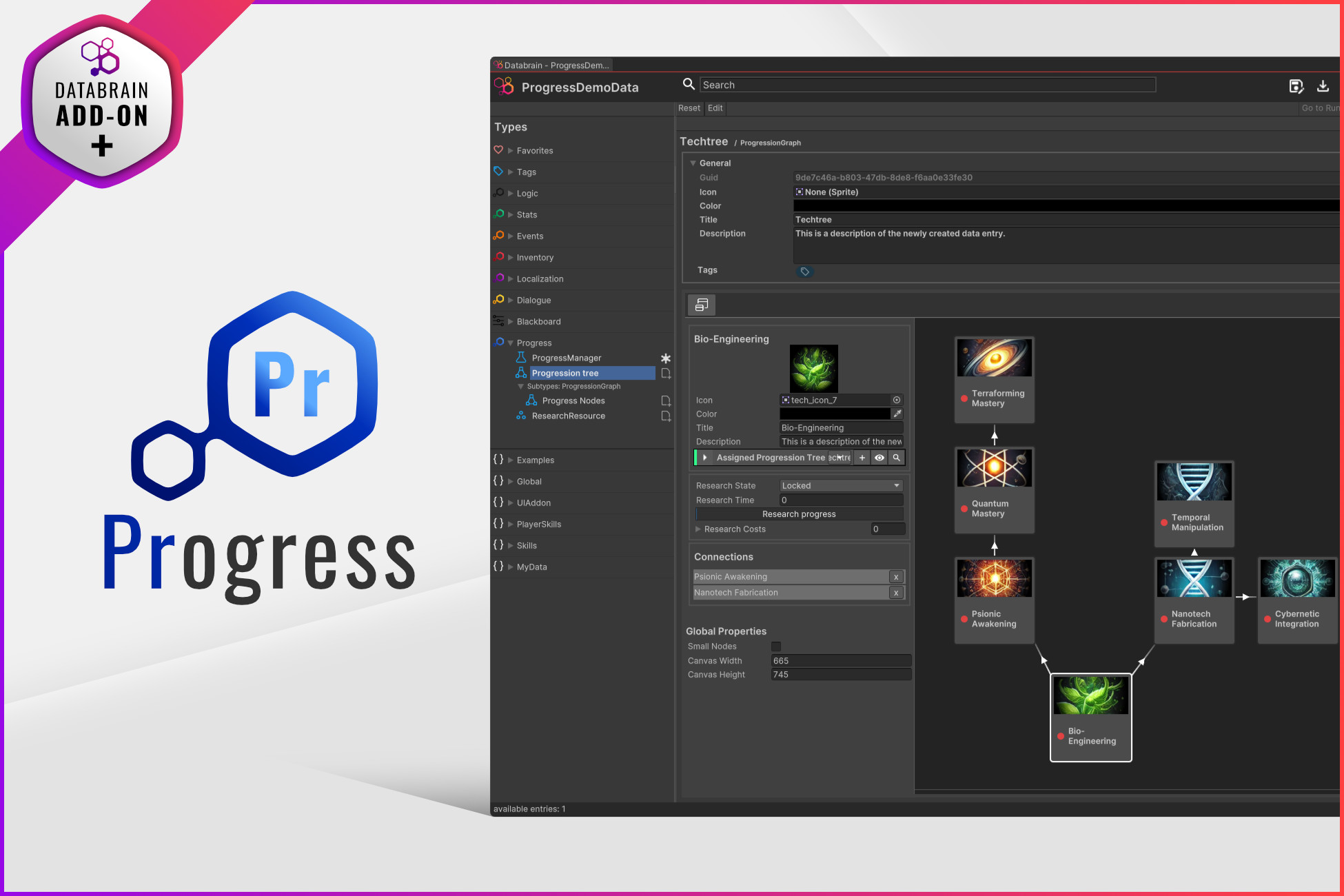Click the eyedropper next to Bio-Engineering color
Screen dimensions: 1344x896
[897, 414]
